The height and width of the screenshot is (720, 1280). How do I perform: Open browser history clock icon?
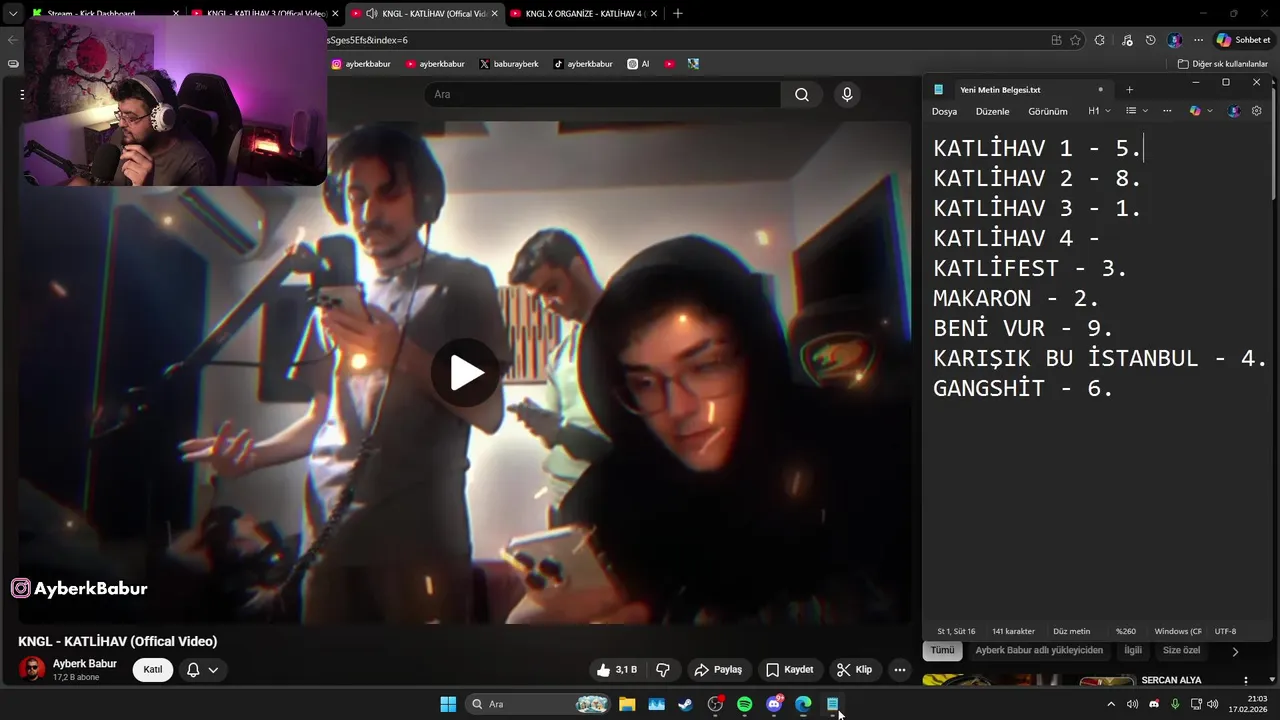click(1150, 40)
